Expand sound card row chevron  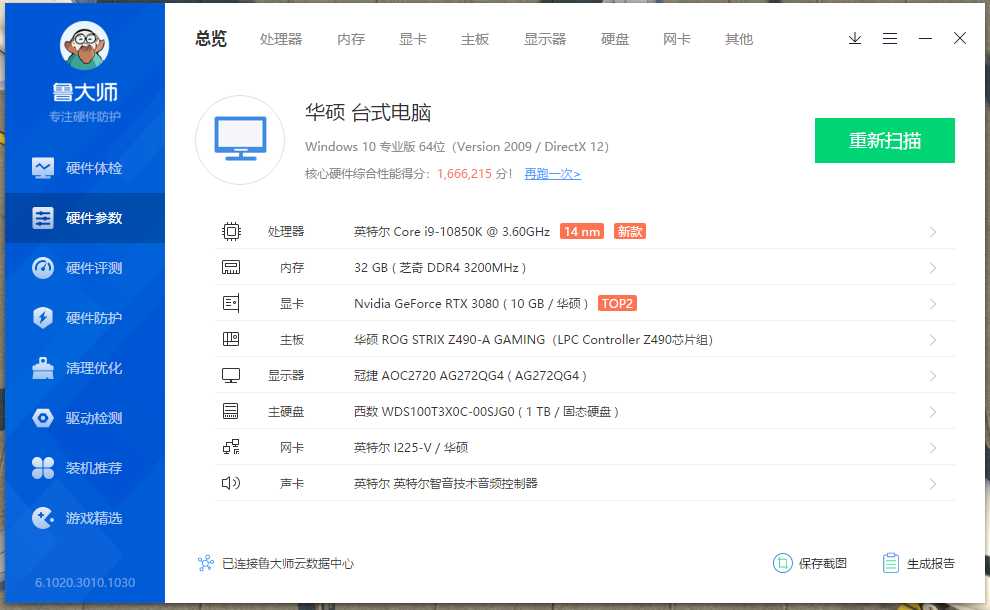tap(933, 484)
